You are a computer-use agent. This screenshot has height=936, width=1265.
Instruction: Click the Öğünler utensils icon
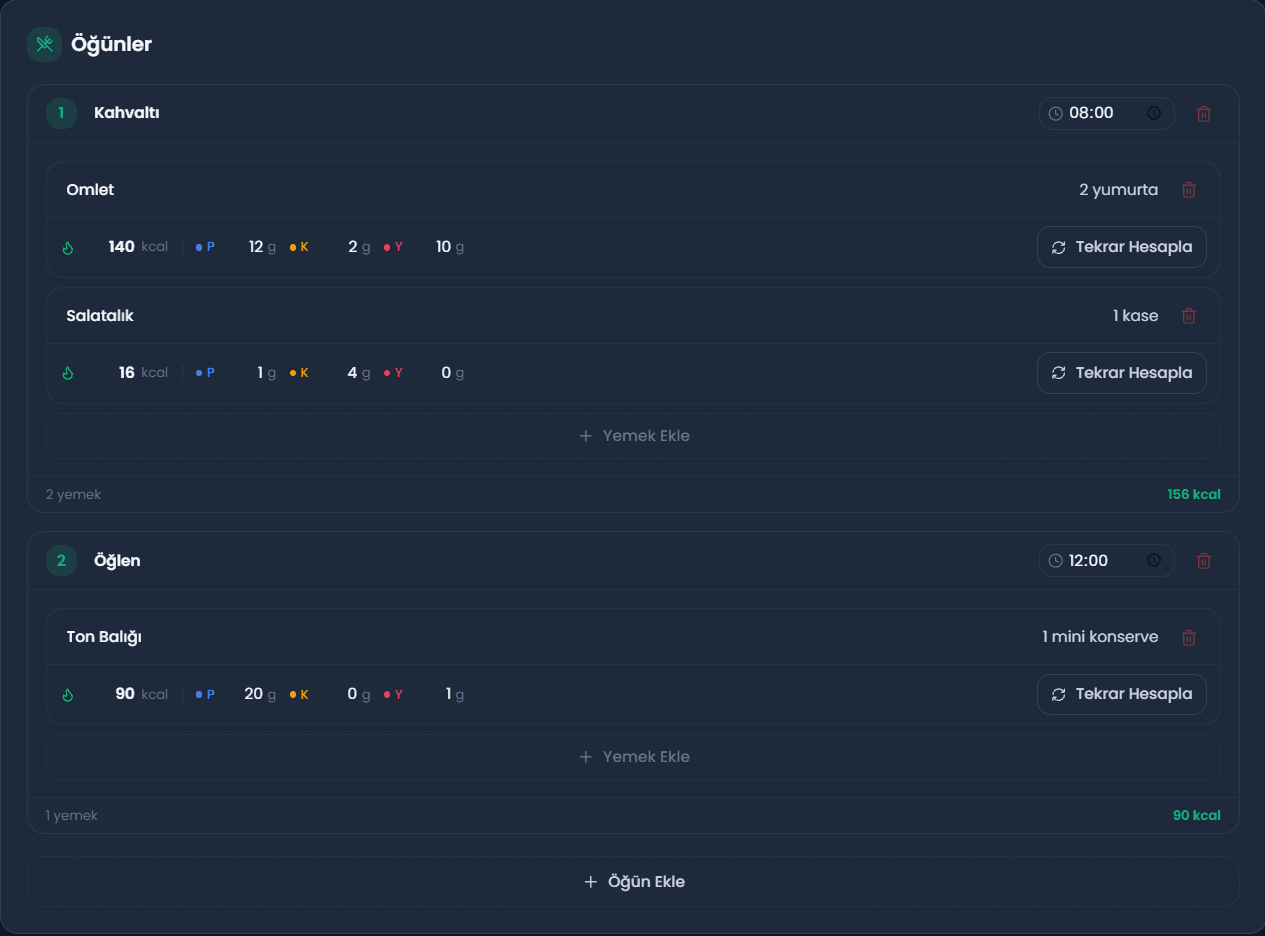(x=44, y=44)
